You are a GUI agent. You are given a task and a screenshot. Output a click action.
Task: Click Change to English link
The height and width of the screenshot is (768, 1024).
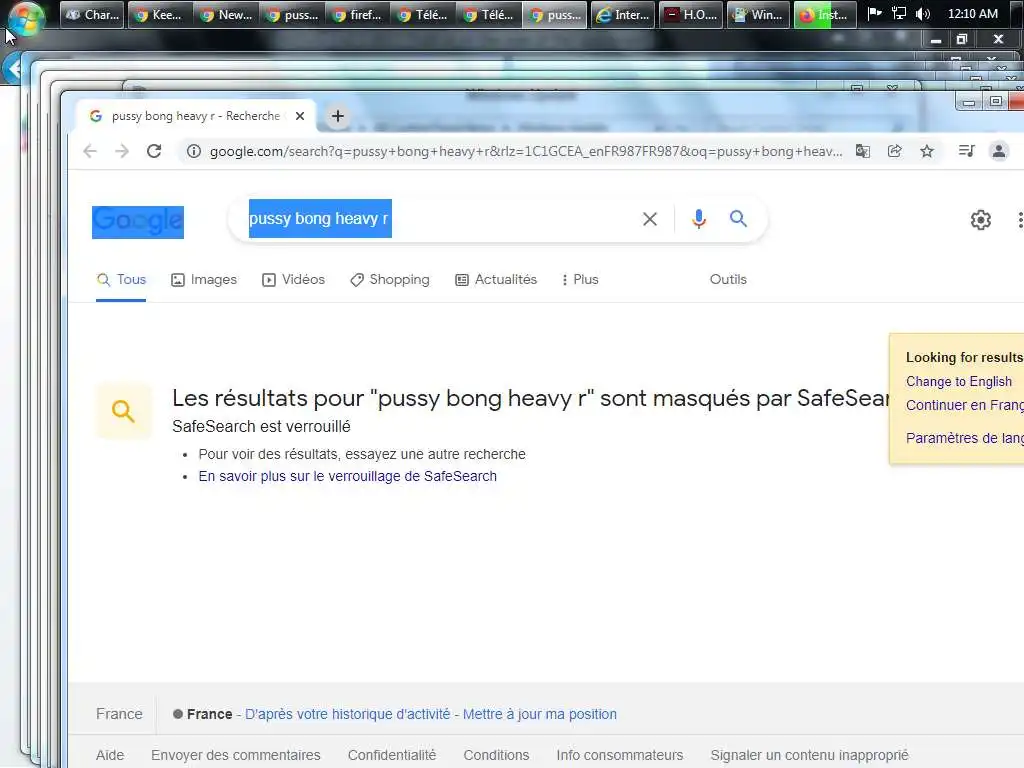click(x=959, y=381)
